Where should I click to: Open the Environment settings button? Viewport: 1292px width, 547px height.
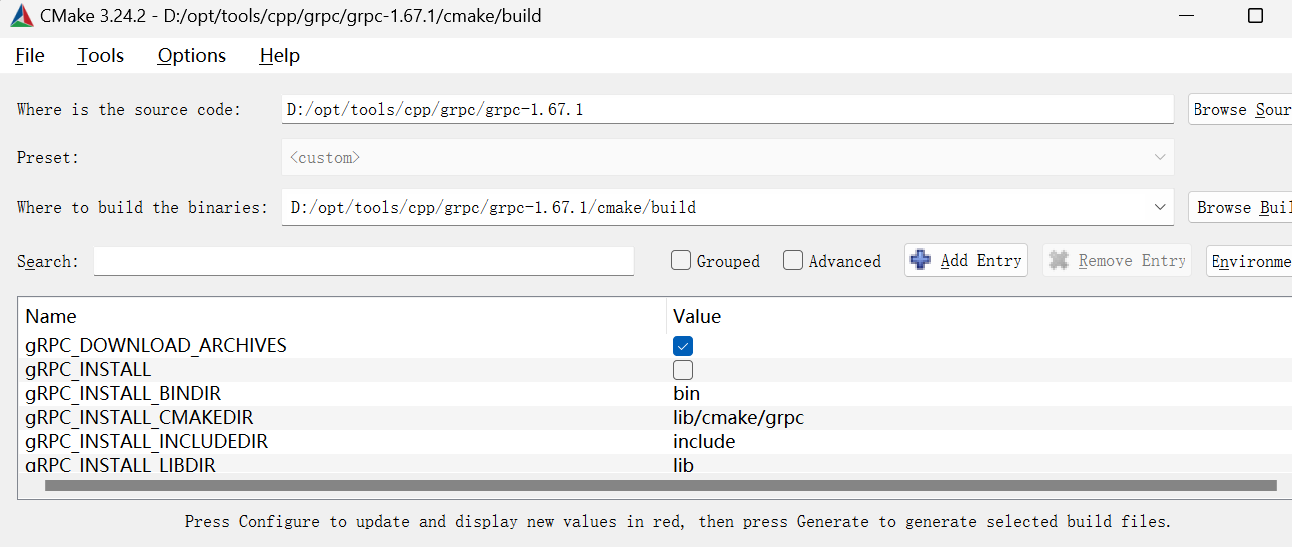1249,262
